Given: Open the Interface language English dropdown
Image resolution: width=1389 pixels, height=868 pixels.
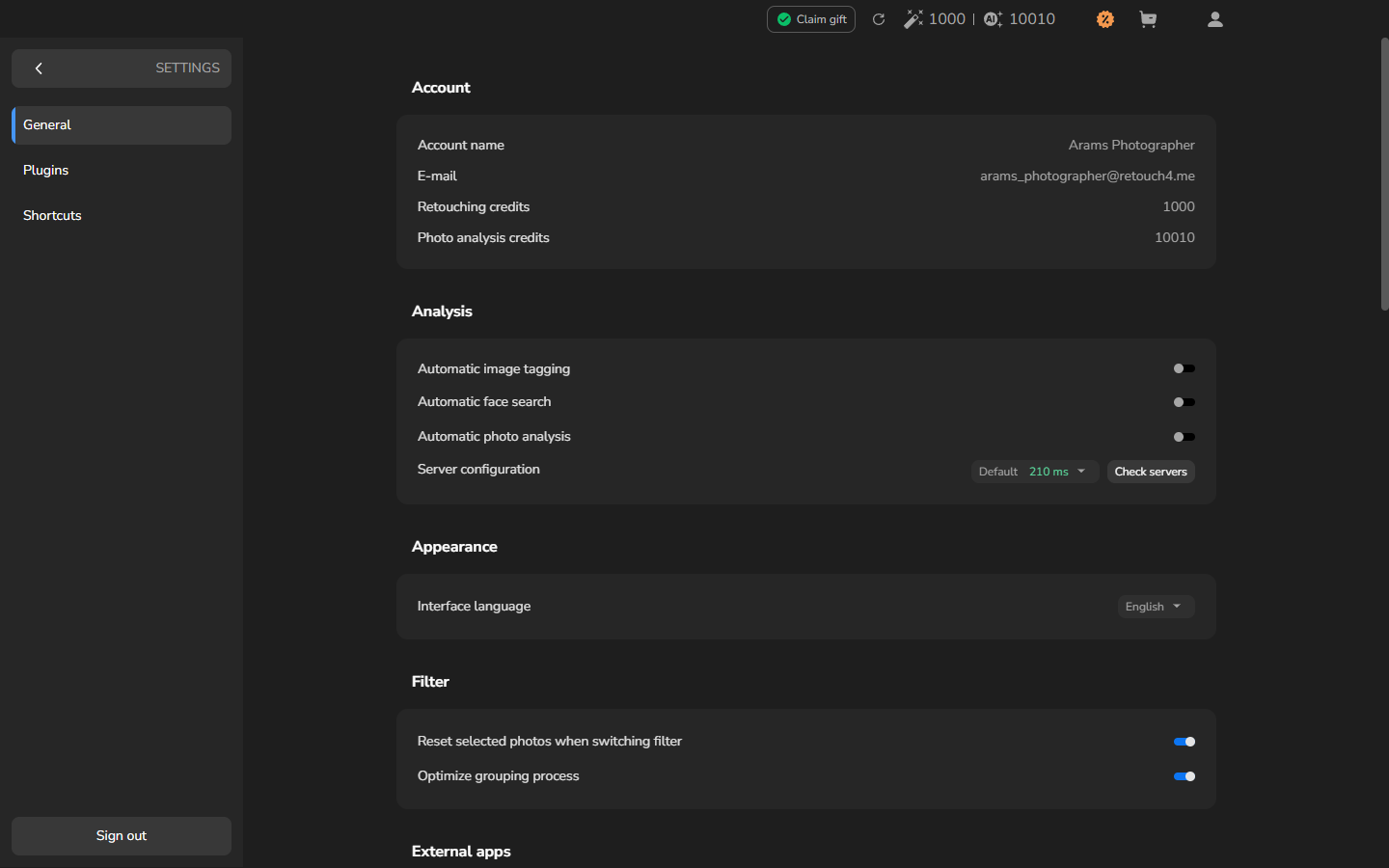Looking at the screenshot, I should pos(1156,607).
